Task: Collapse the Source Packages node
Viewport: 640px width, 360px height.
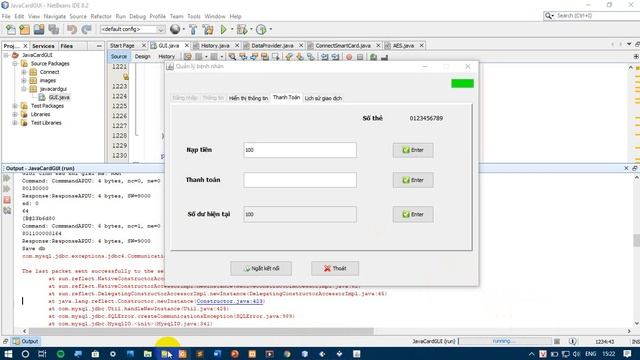Action: (x=15, y=64)
